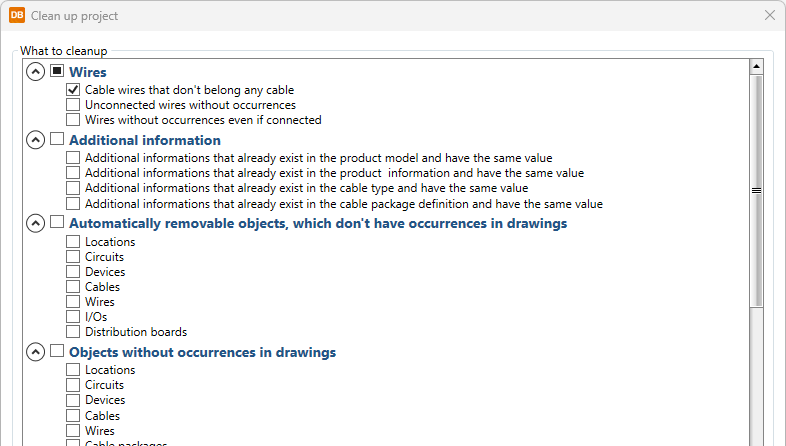Viewport: 786px width, 446px height.
Task: Close the Clean up project dialog
Action: coord(770,15)
